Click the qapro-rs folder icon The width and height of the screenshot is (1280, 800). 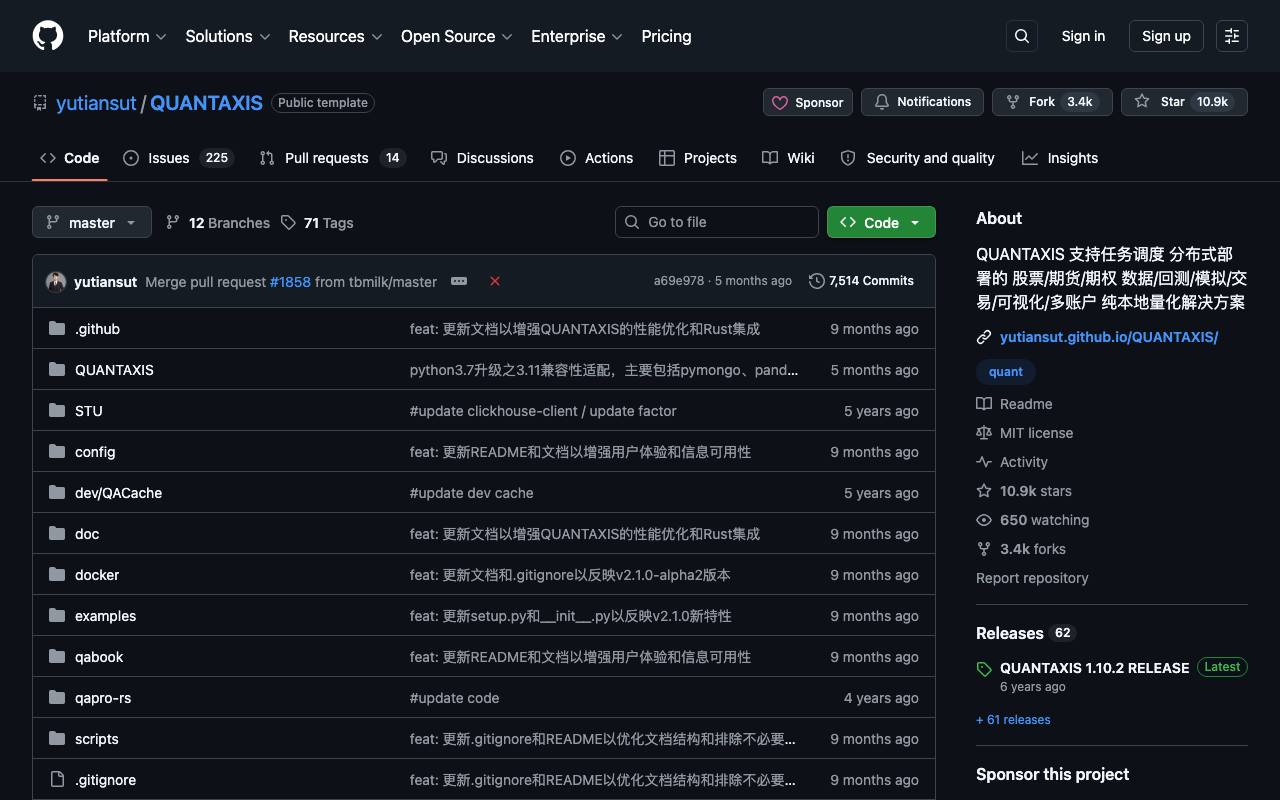pos(57,698)
